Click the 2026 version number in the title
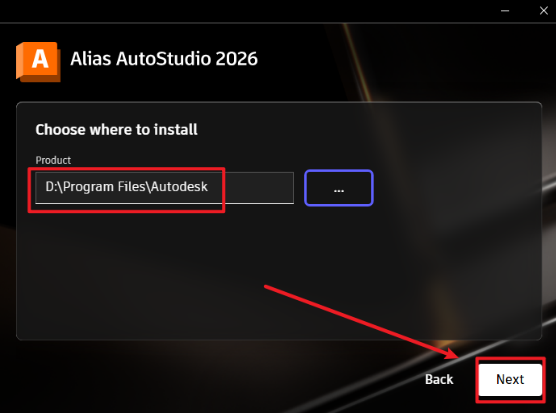The width and height of the screenshot is (556, 413). click(237, 59)
